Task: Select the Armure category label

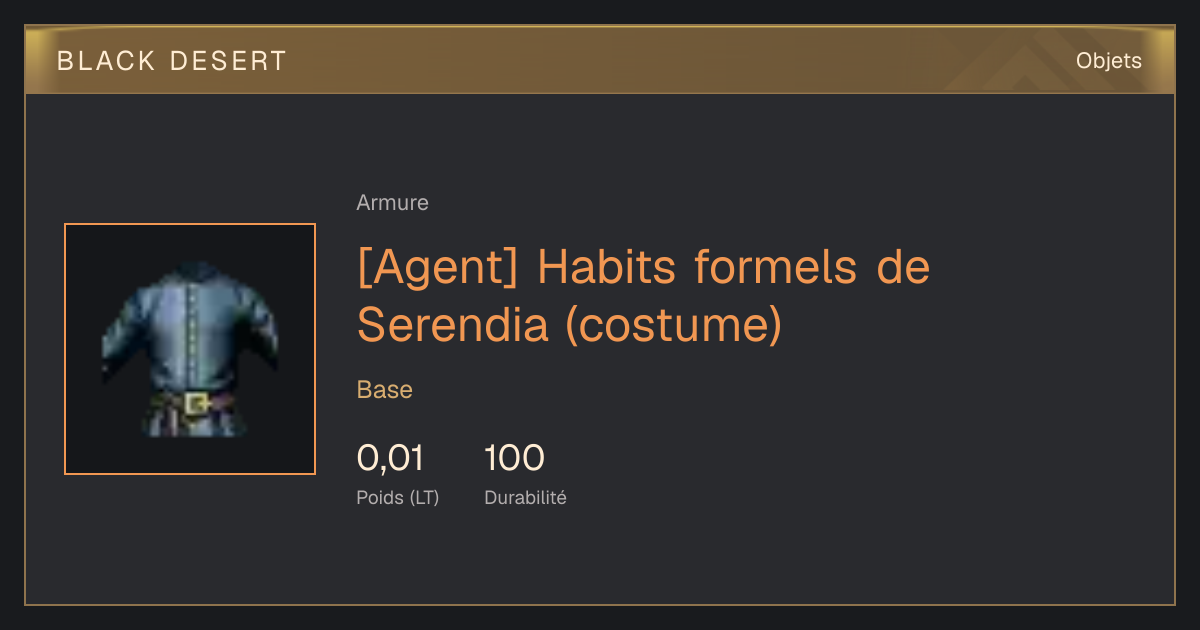Action: tap(392, 203)
